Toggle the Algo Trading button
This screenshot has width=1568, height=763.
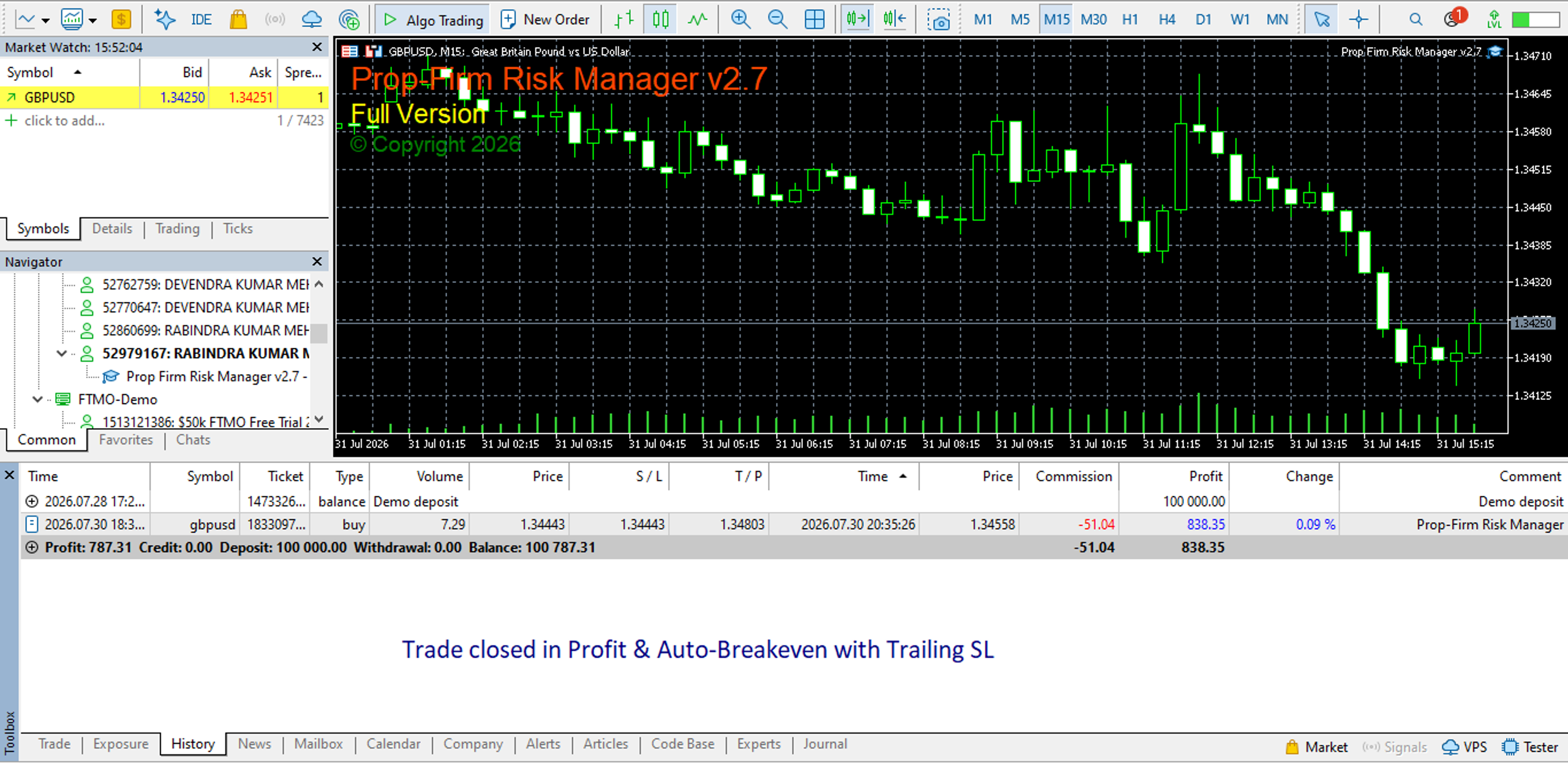(432, 20)
